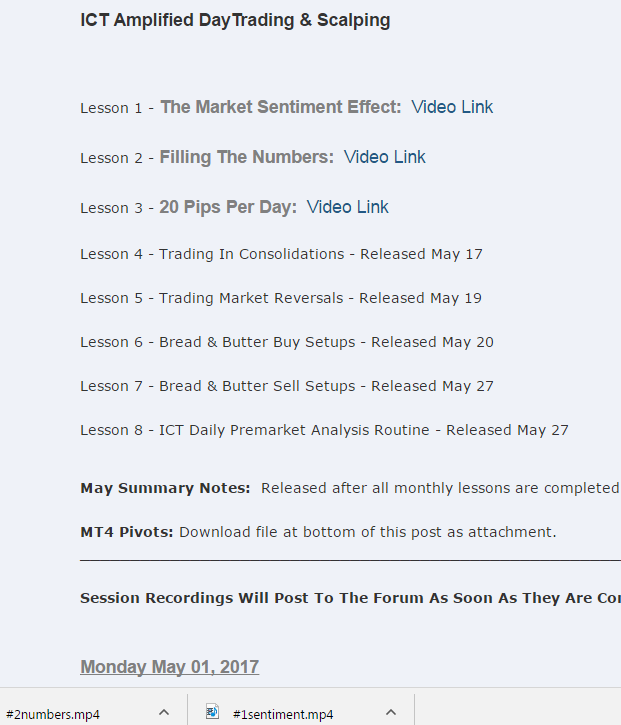Click the #1sentiment.mp4 file icon
This screenshot has height=725, width=621.
click(212, 713)
